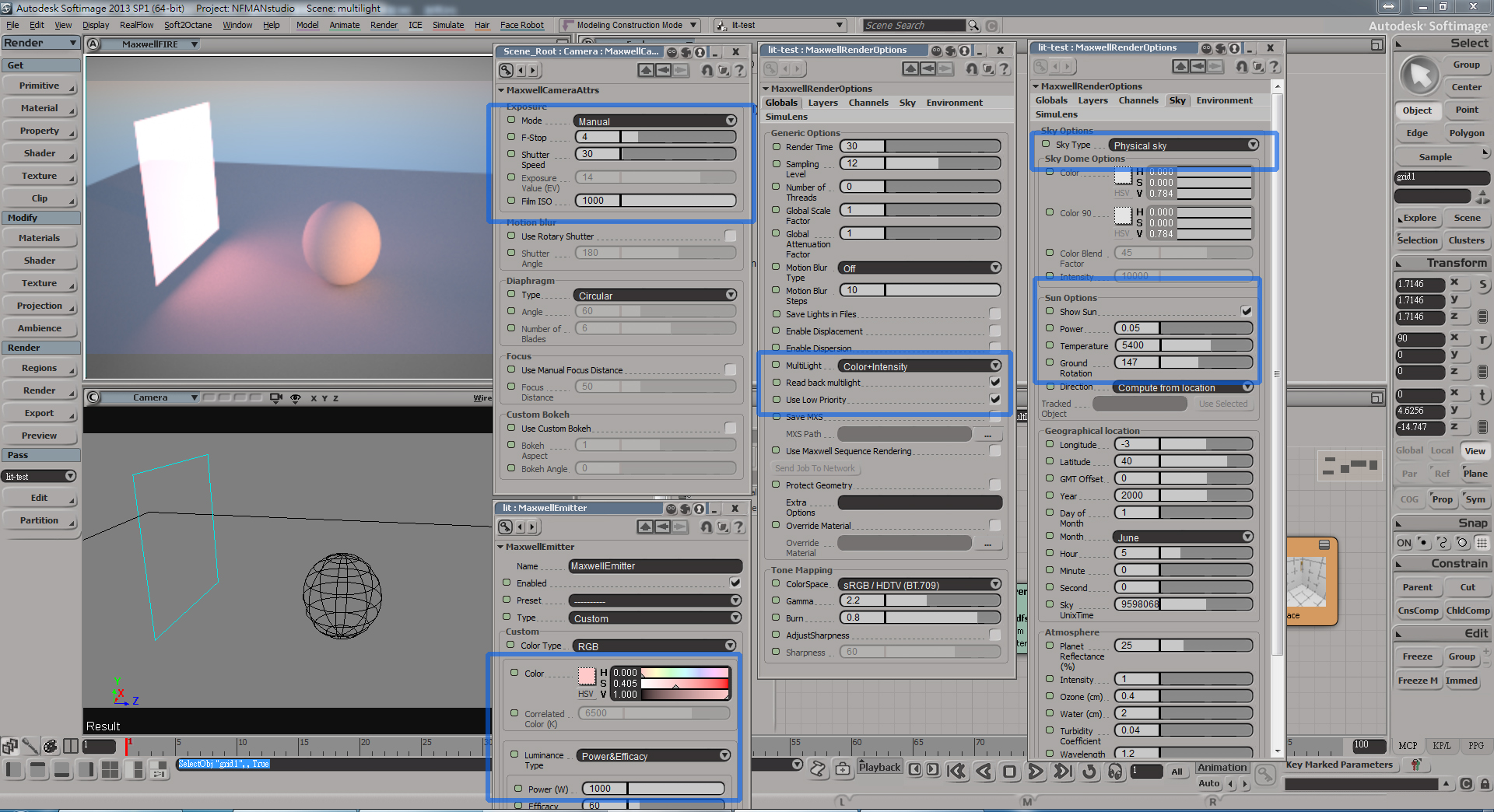Switch to the SimuLens tab below the selected Globals tab
This screenshot has width=1494, height=812.
tap(787, 117)
